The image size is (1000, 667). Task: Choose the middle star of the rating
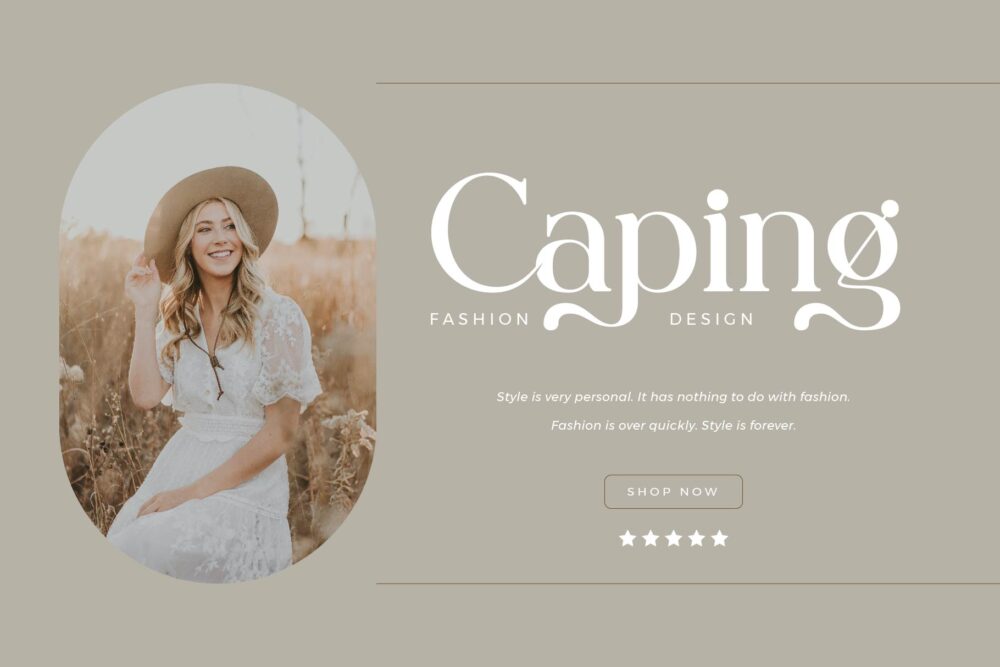pos(673,538)
